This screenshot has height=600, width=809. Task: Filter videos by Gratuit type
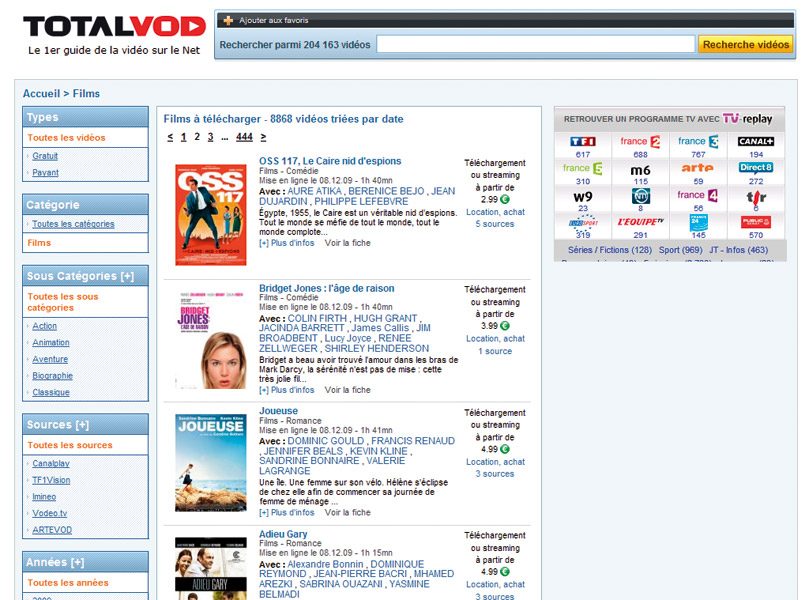(x=45, y=156)
